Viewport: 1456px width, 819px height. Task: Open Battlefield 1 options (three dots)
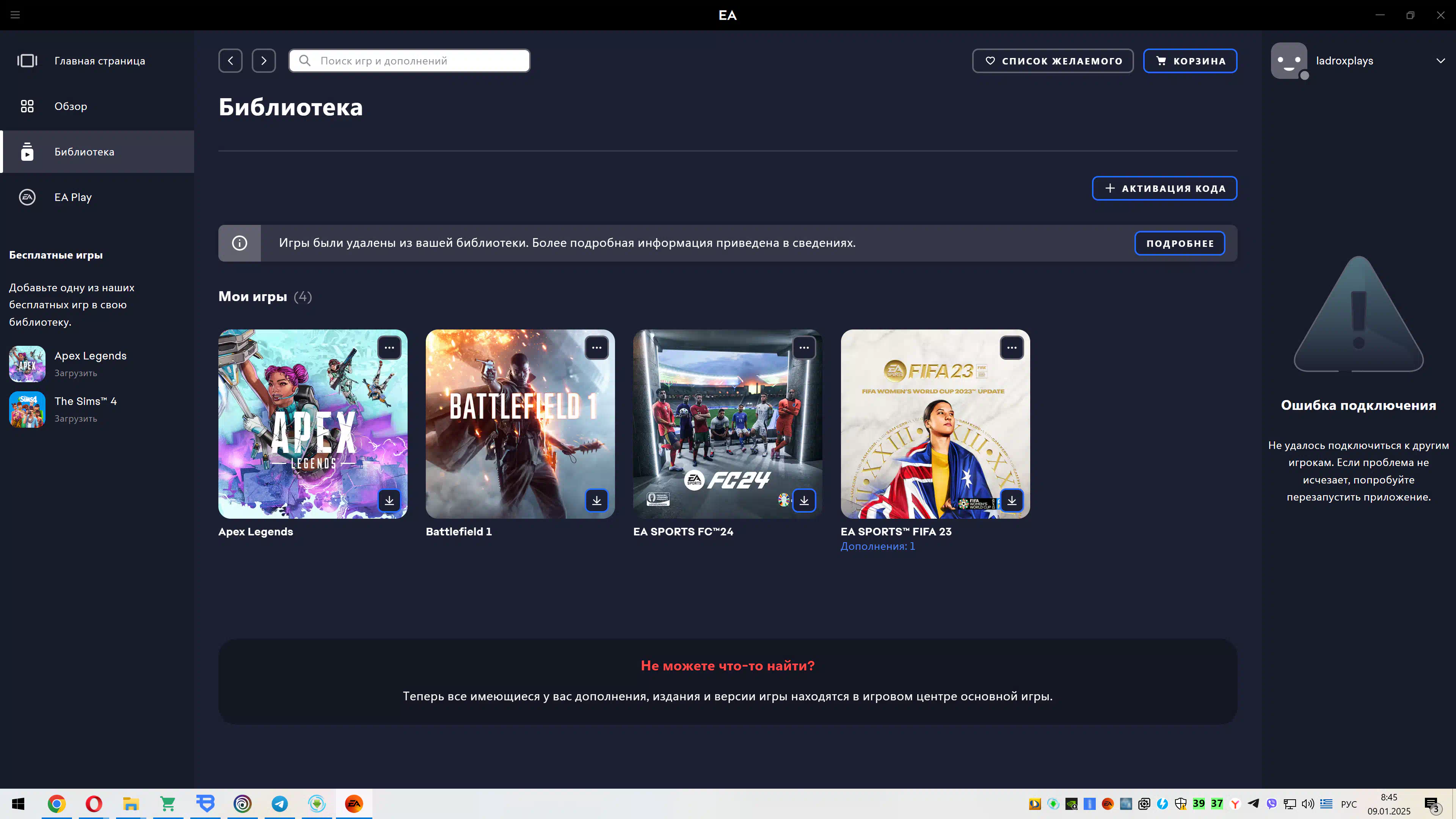click(x=597, y=348)
